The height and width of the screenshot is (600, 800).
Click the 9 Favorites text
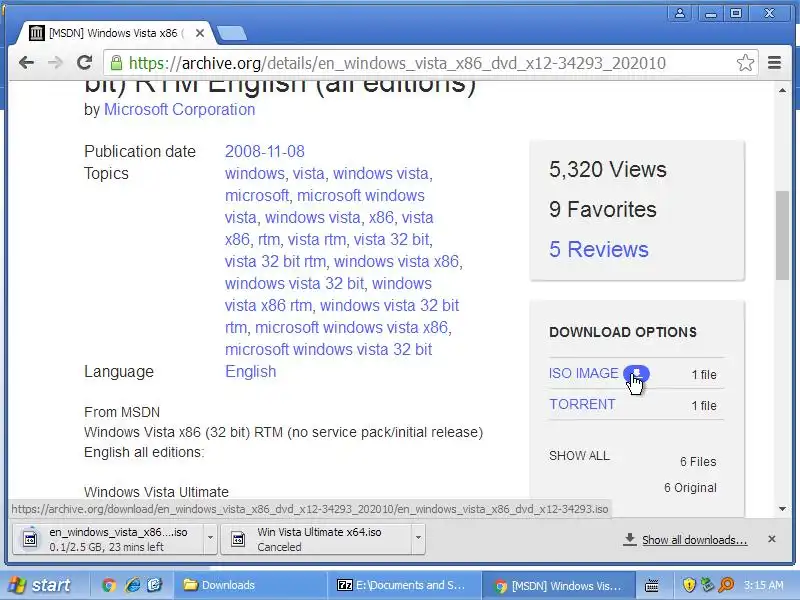(x=603, y=209)
